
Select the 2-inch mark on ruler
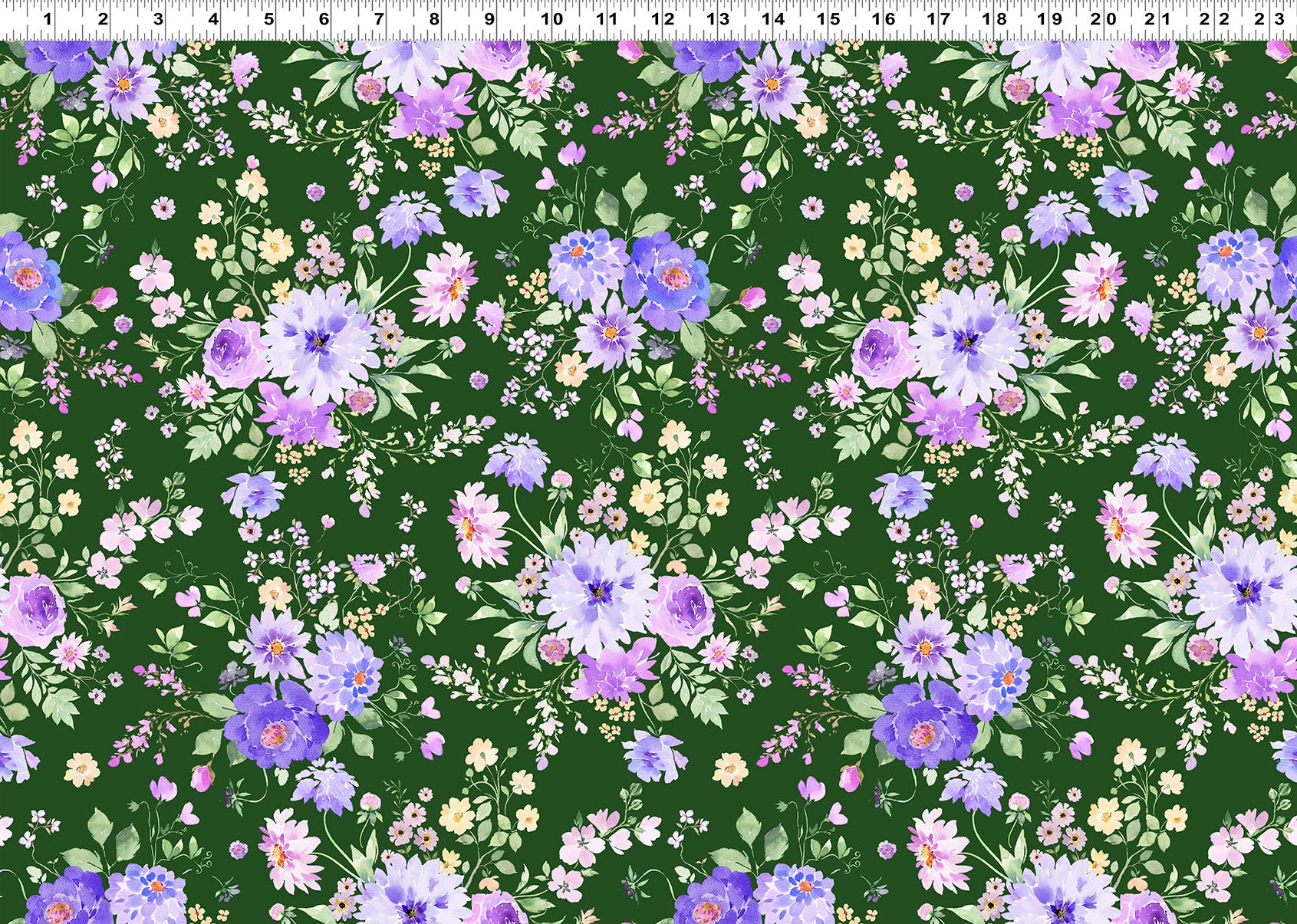[x=103, y=20]
